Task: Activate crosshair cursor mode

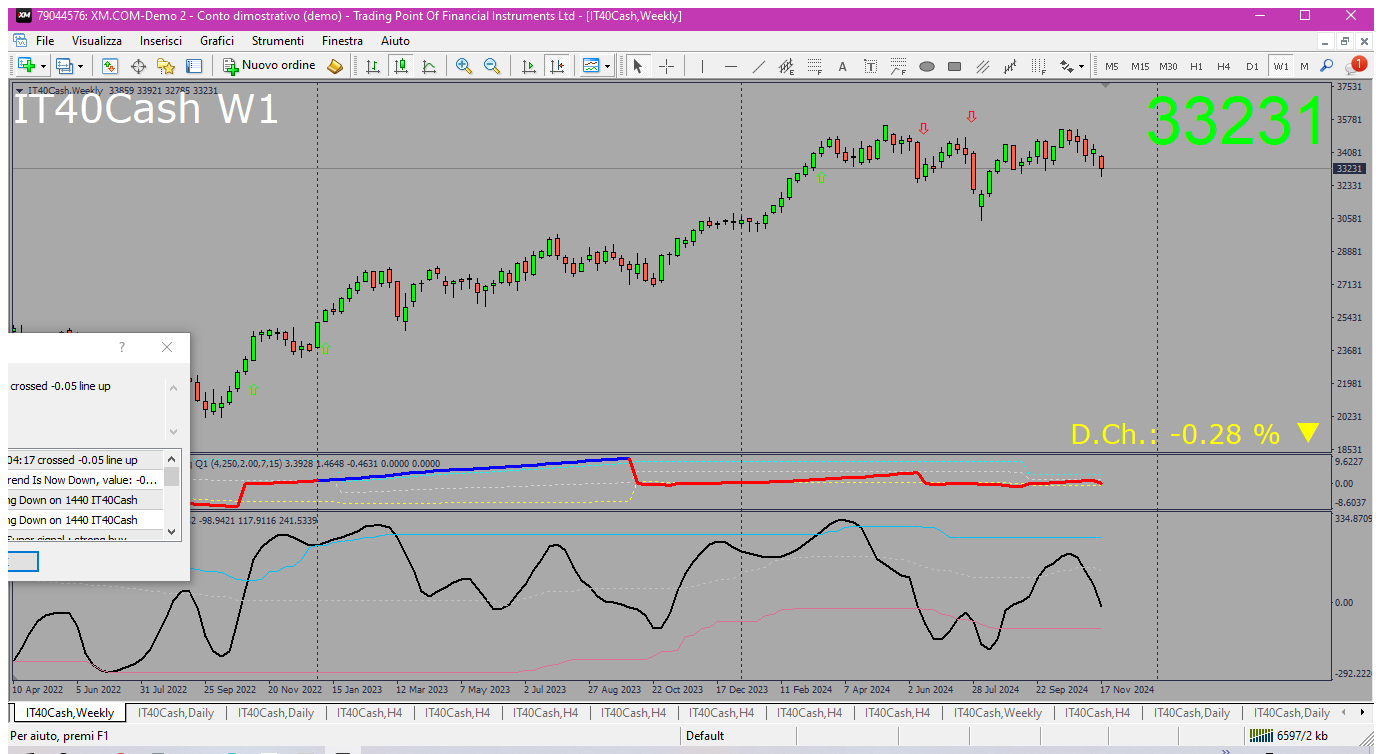Action: point(666,66)
